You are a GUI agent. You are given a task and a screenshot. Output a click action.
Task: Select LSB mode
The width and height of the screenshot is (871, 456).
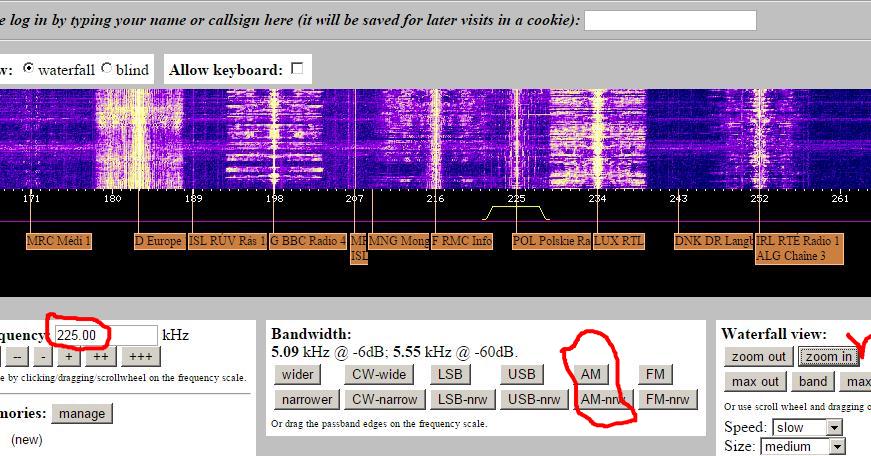point(450,374)
